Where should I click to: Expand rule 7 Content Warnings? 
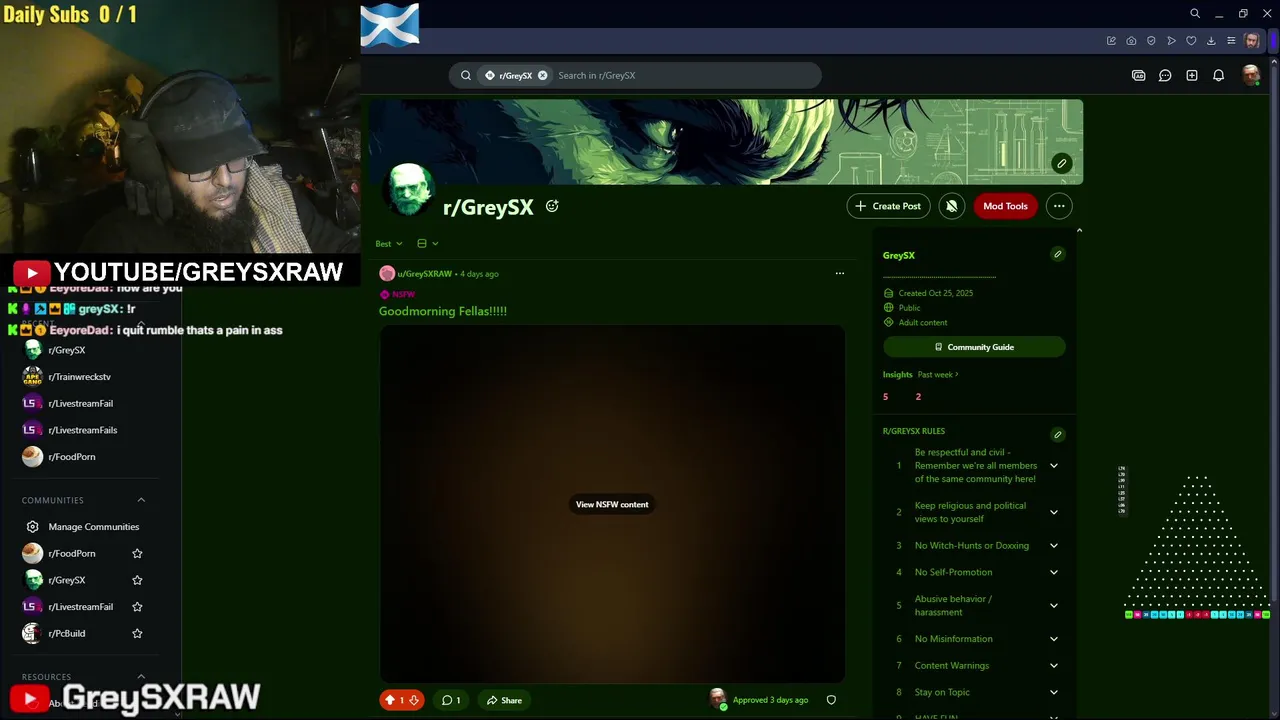[1053, 666]
